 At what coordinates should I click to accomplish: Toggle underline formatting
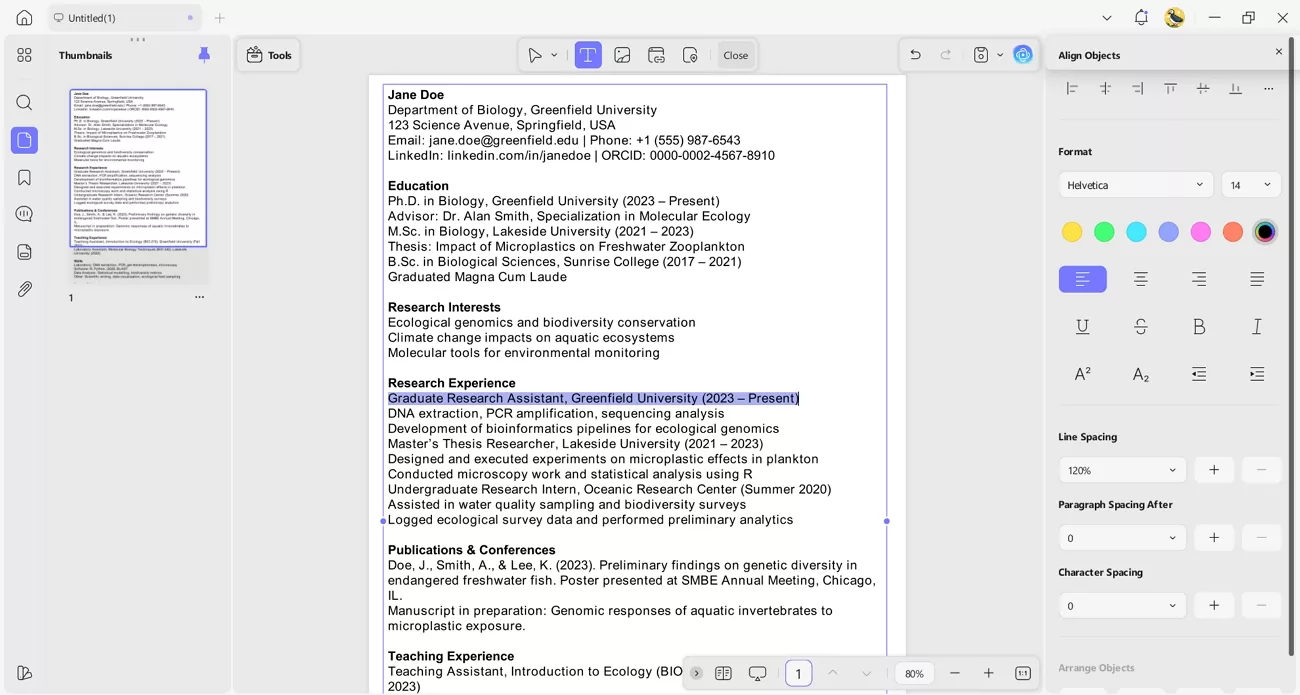[x=1083, y=327]
